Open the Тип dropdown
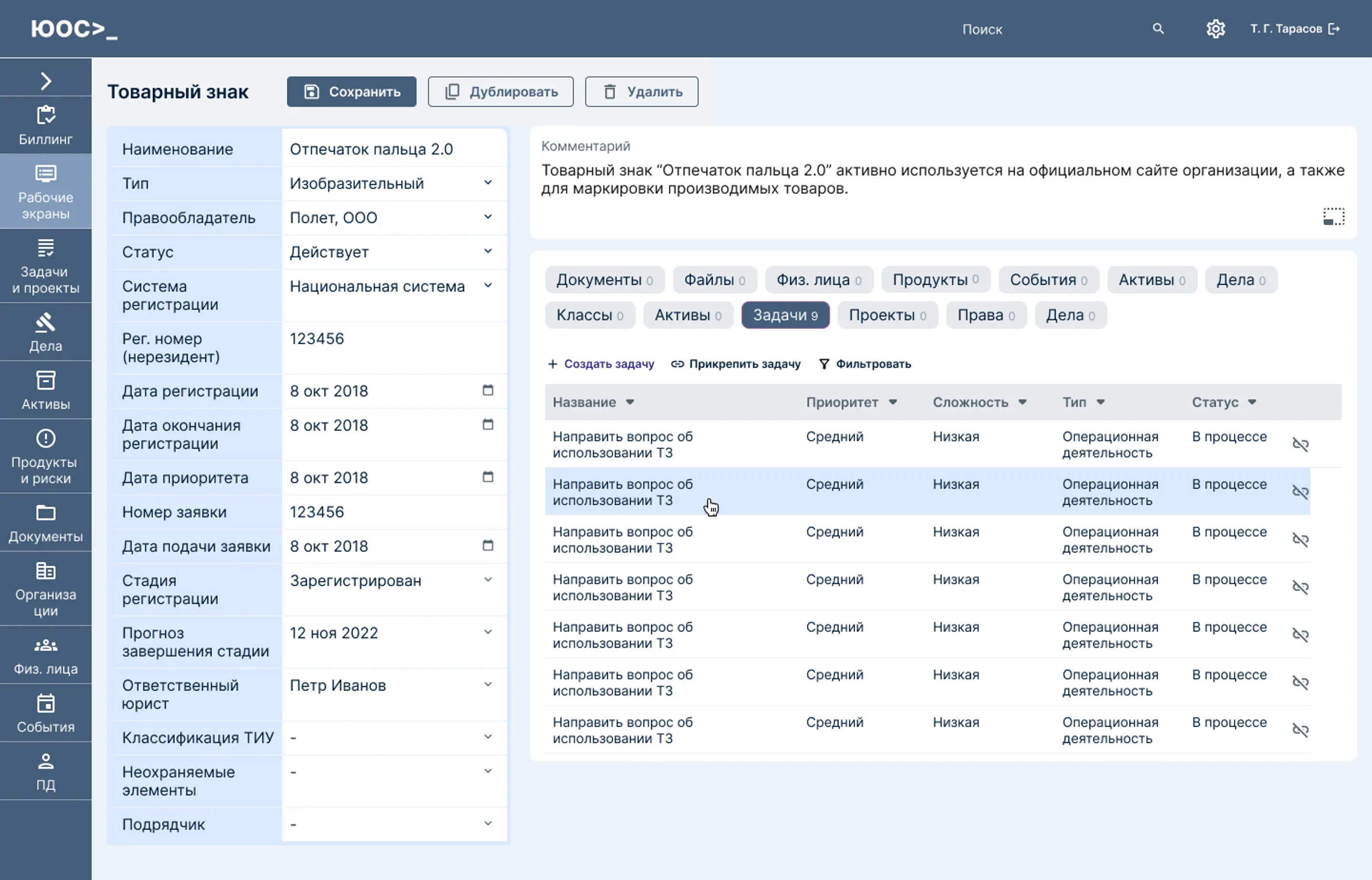1372x880 pixels. (x=488, y=183)
